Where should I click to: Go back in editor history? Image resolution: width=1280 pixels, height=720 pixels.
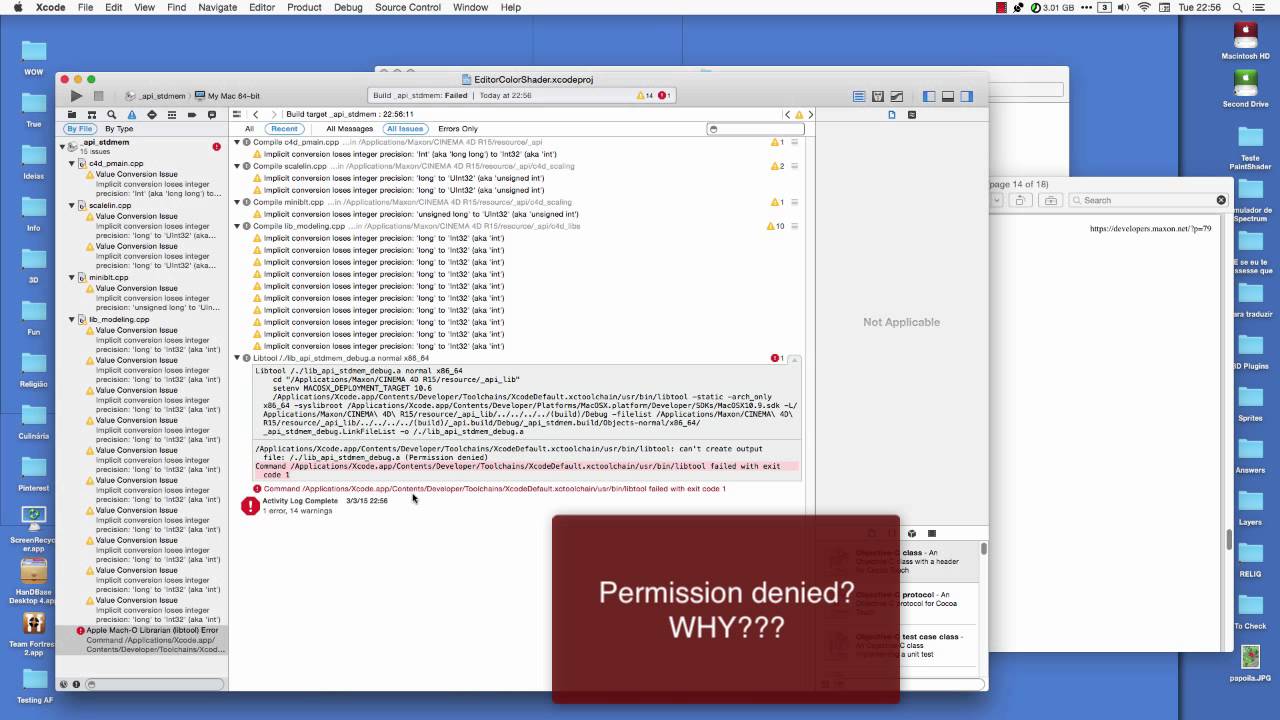tap(256, 115)
